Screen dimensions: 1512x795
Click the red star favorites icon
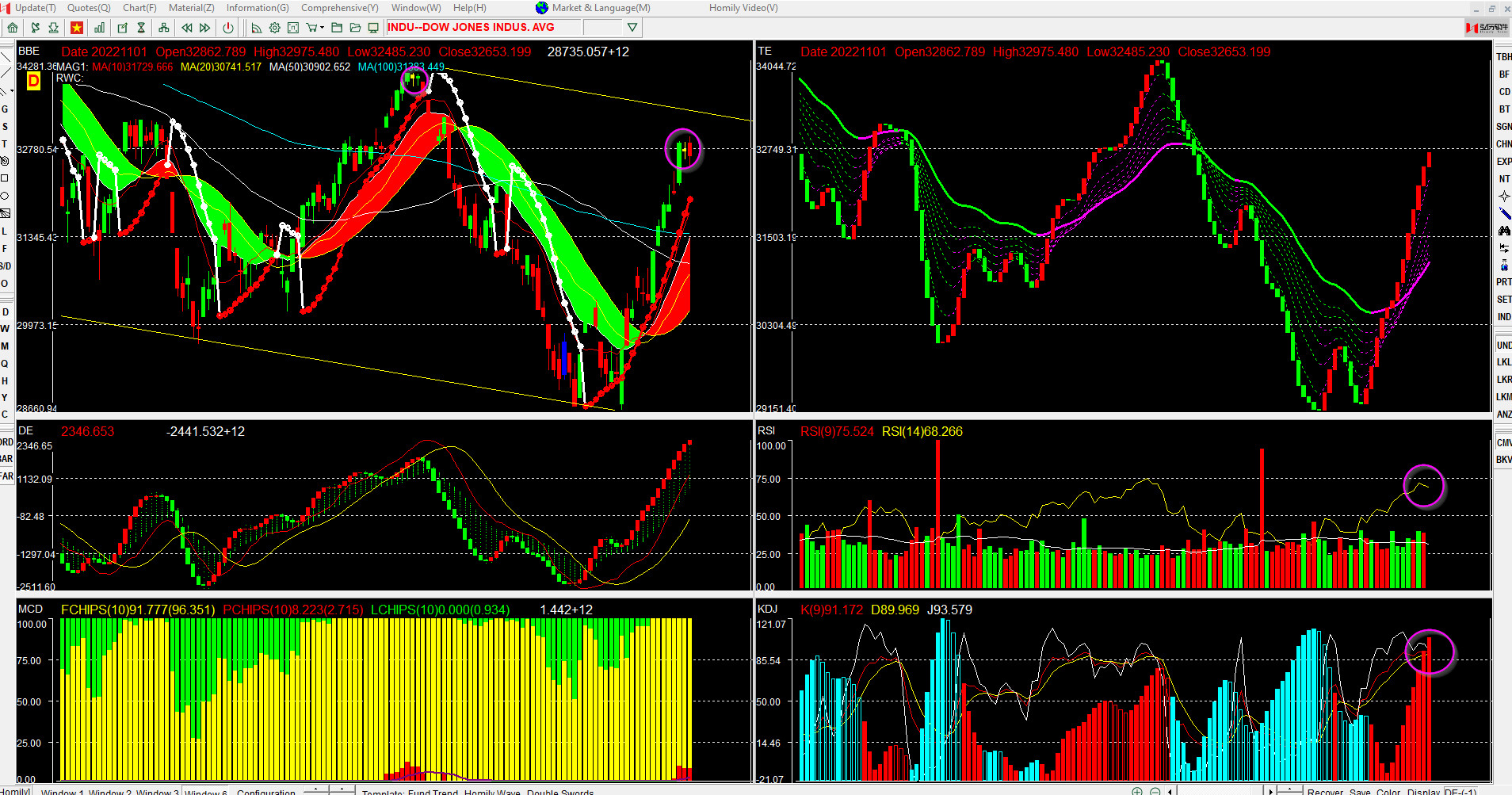point(77,28)
